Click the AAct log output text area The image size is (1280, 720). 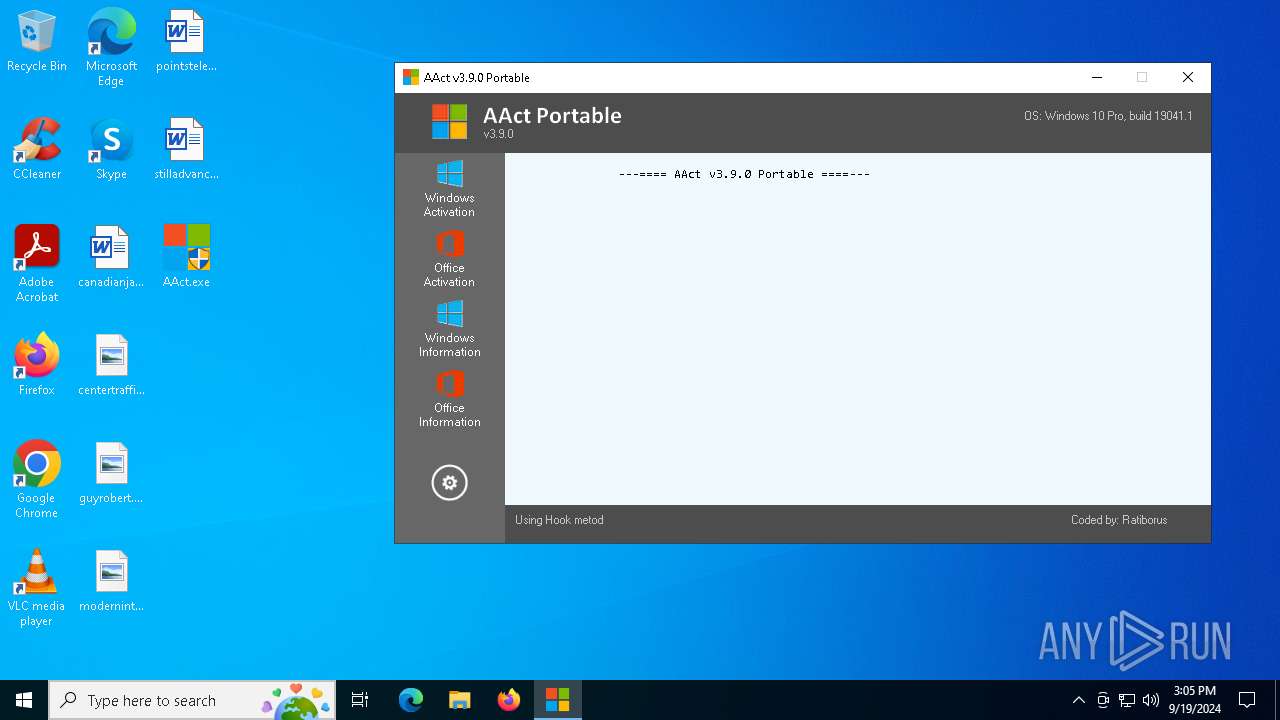[x=857, y=329]
